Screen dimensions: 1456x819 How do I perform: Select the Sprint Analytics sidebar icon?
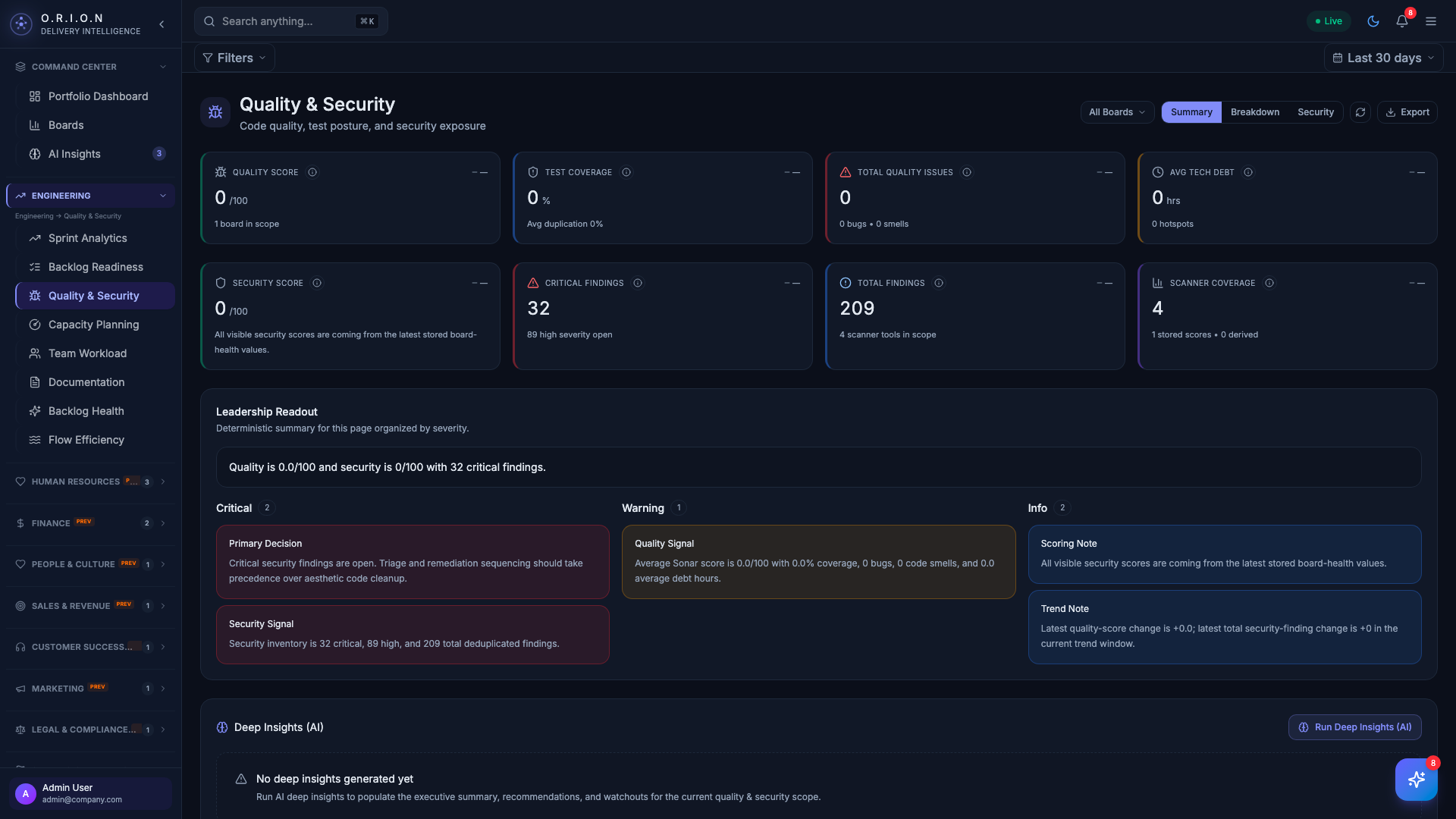pos(35,238)
